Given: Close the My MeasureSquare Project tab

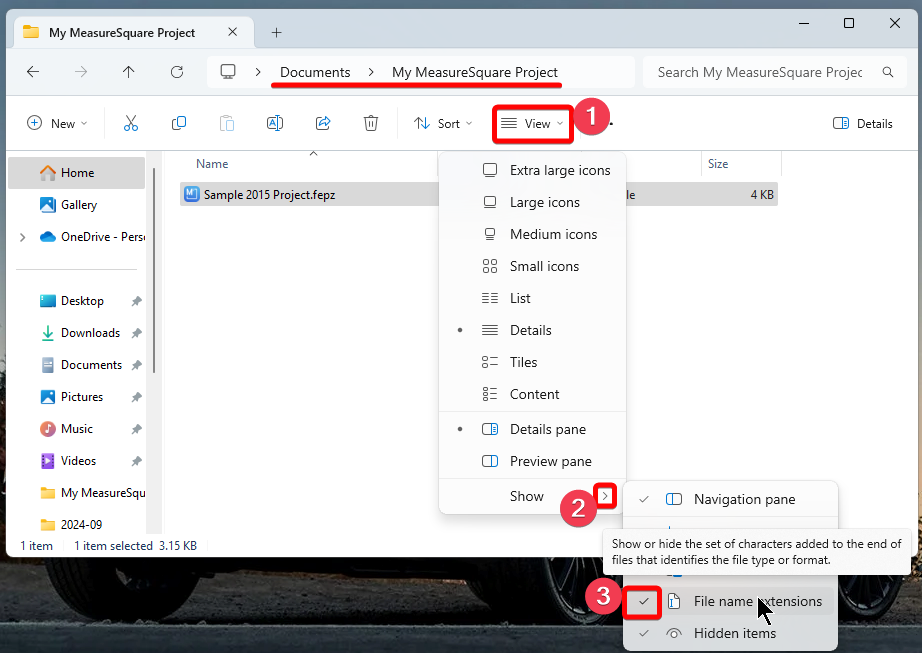Looking at the screenshot, I should click(x=233, y=32).
